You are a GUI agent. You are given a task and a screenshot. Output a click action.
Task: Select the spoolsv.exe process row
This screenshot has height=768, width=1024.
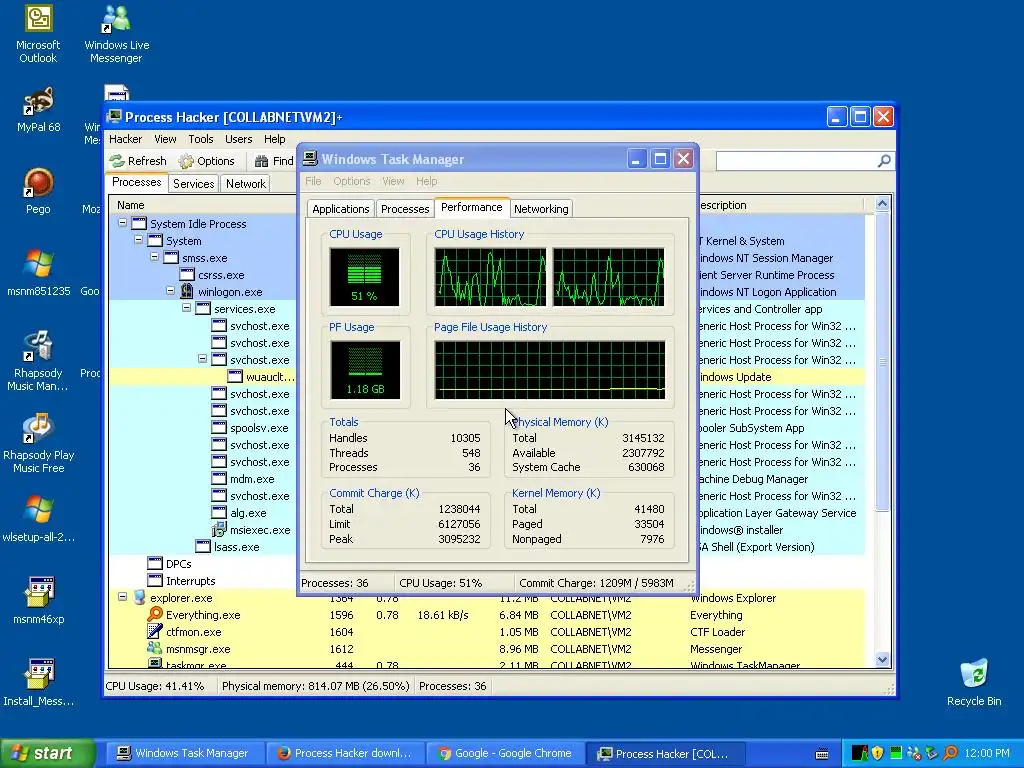tap(487, 428)
